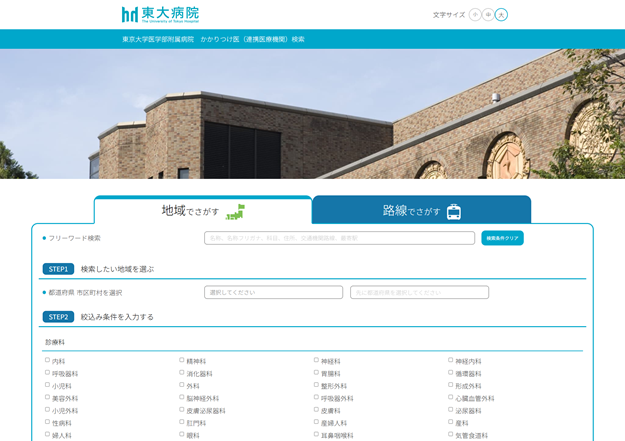Switch to the 路線でさがす tab
625x441 pixels.
tap(421, 211)
